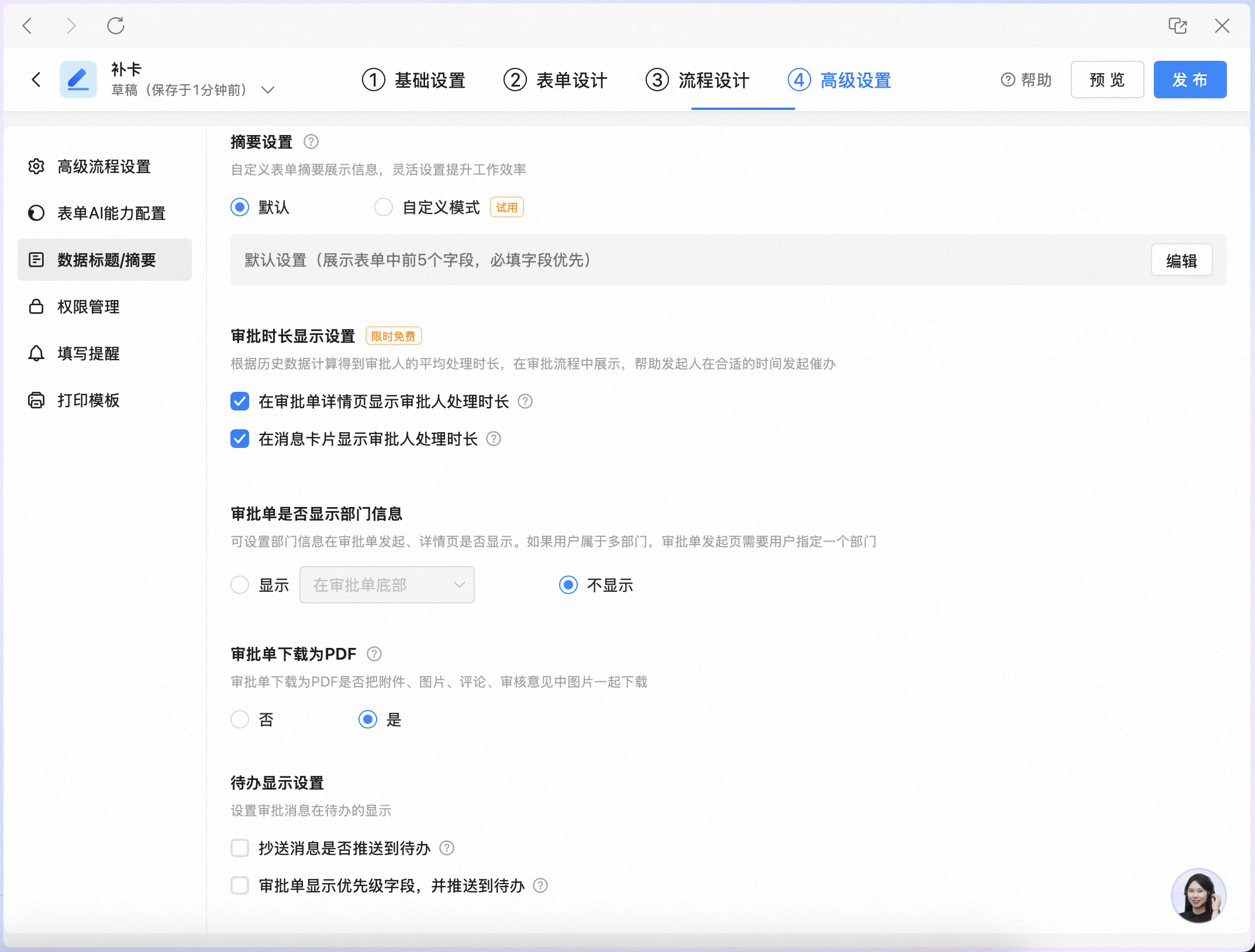Image resolution: width=1255 pixels, height=952 pixels.
Task: Open 填写提醒 sidebar item
Action: (105, 353)
